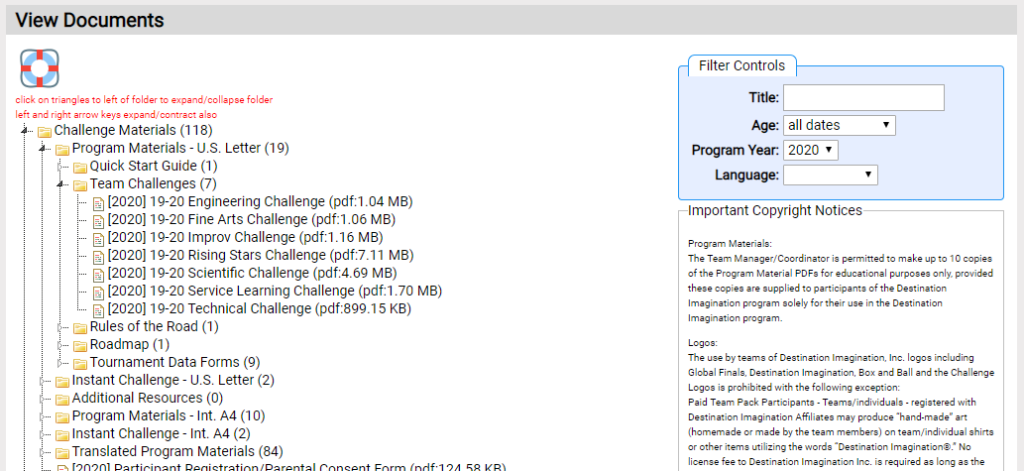Click the Quick Start Guide folder icon
Viewport: 1024px width, 471px height.
(x=80, y=167)
